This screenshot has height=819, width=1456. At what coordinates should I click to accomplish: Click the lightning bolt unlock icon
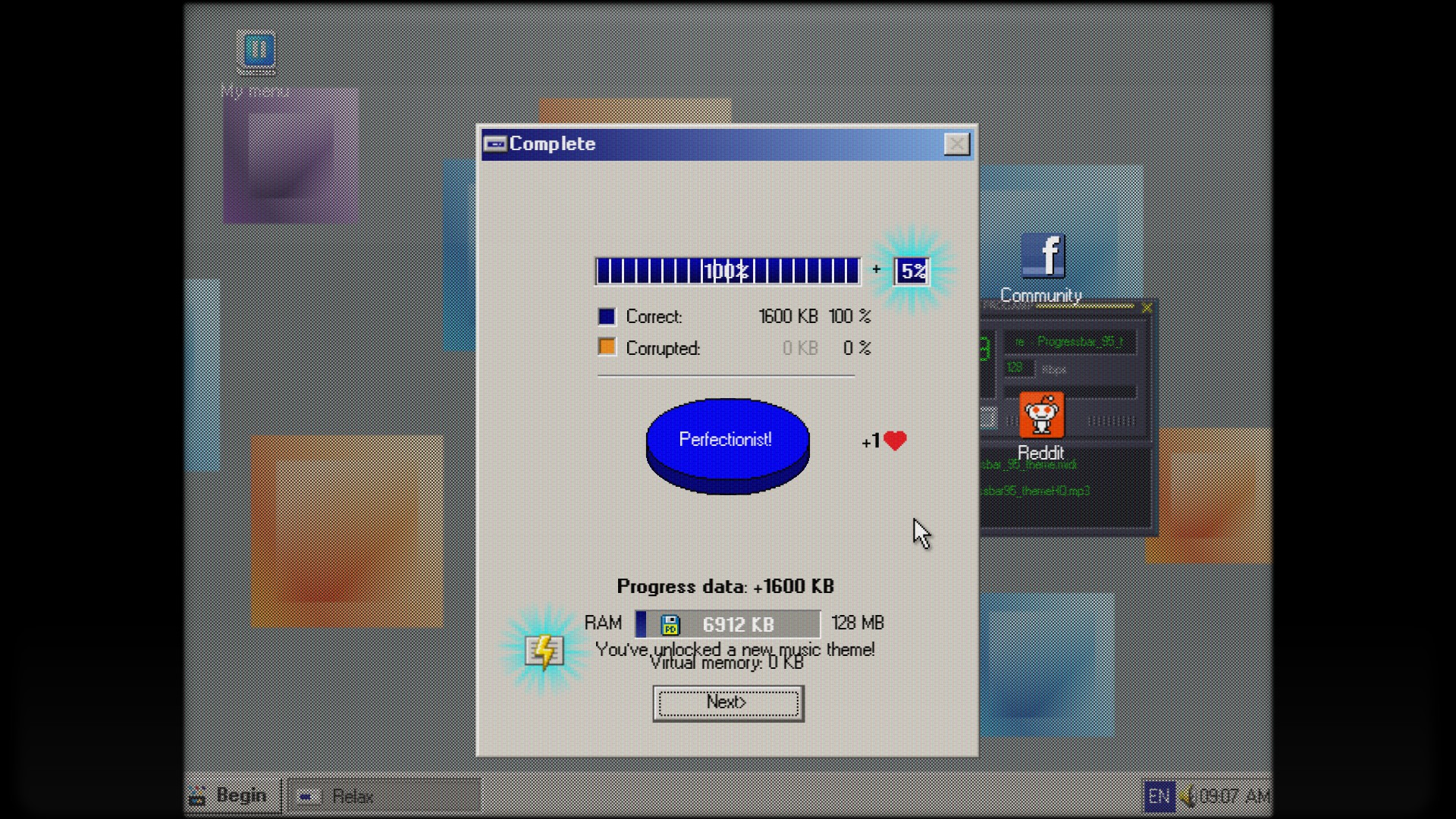point(544,651)
